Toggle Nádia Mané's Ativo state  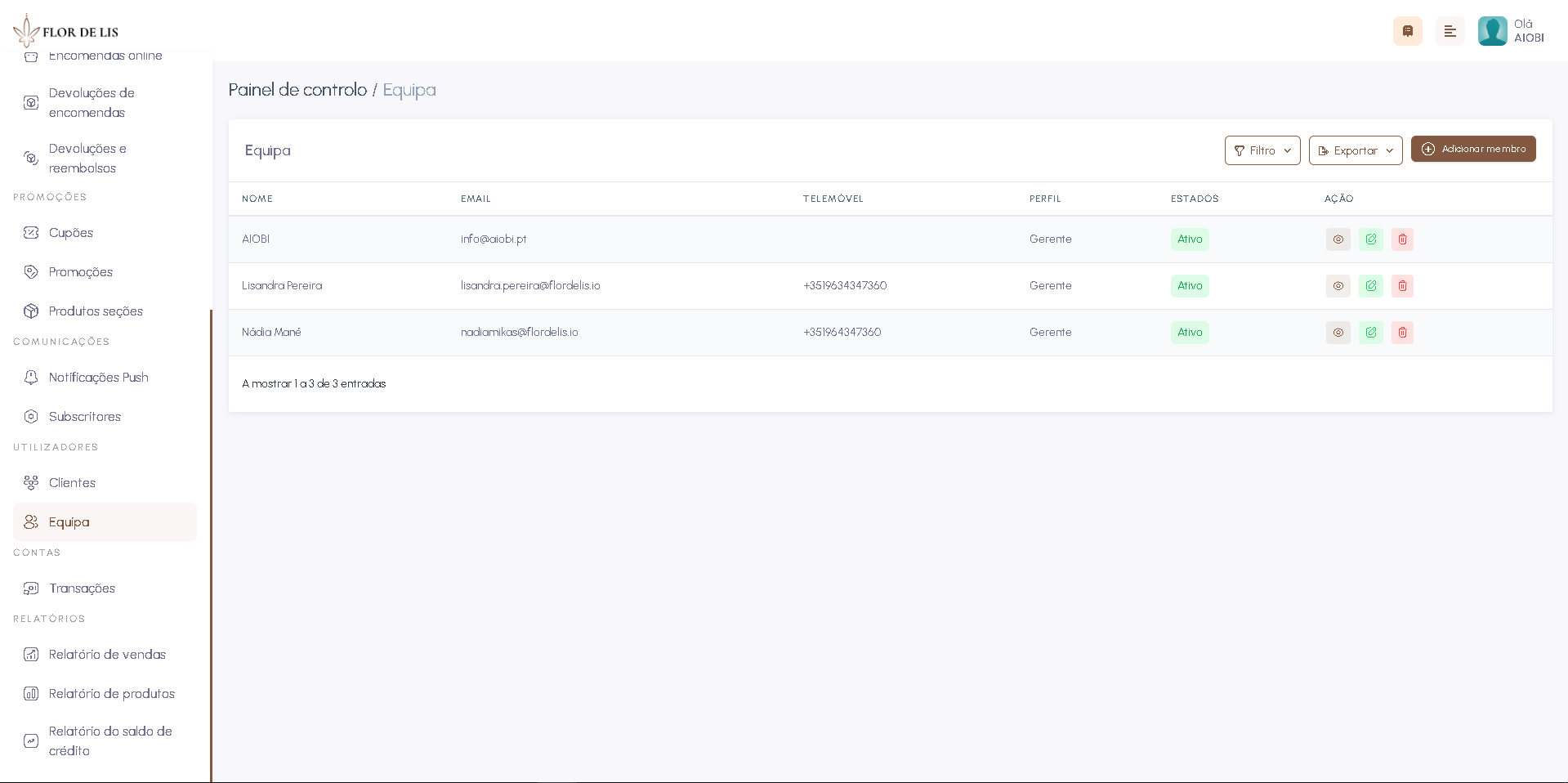1190,332
